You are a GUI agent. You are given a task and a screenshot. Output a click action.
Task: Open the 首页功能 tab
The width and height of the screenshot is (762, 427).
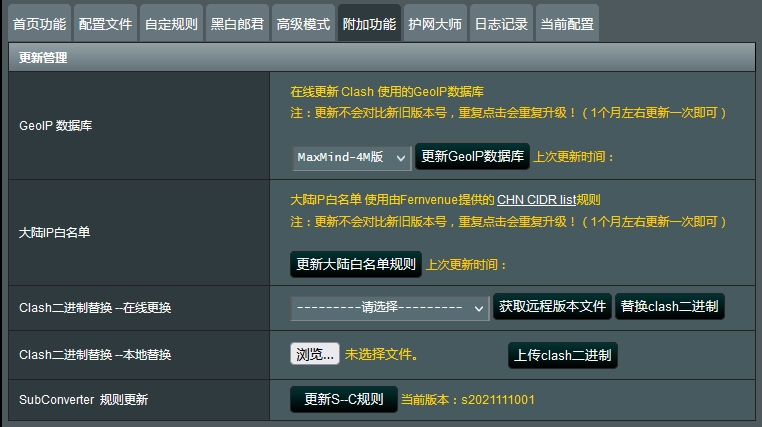38,23
